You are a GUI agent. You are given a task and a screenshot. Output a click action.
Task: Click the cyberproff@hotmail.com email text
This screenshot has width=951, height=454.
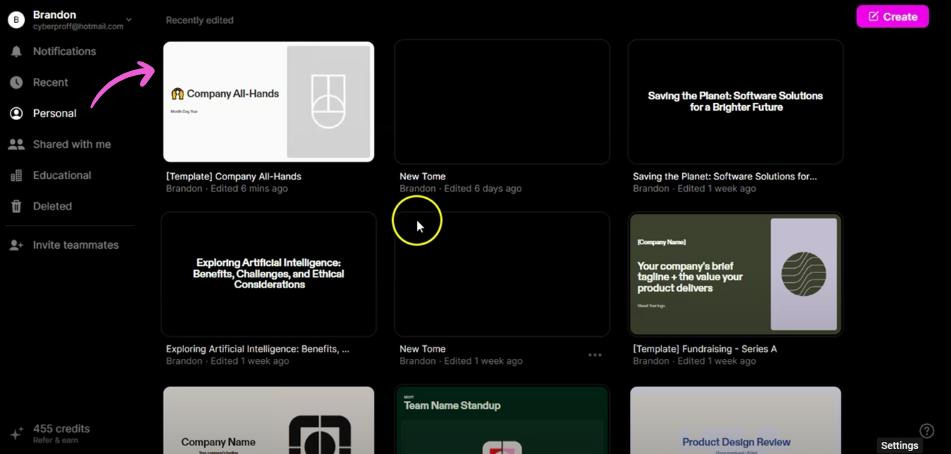tap(78, 27)
